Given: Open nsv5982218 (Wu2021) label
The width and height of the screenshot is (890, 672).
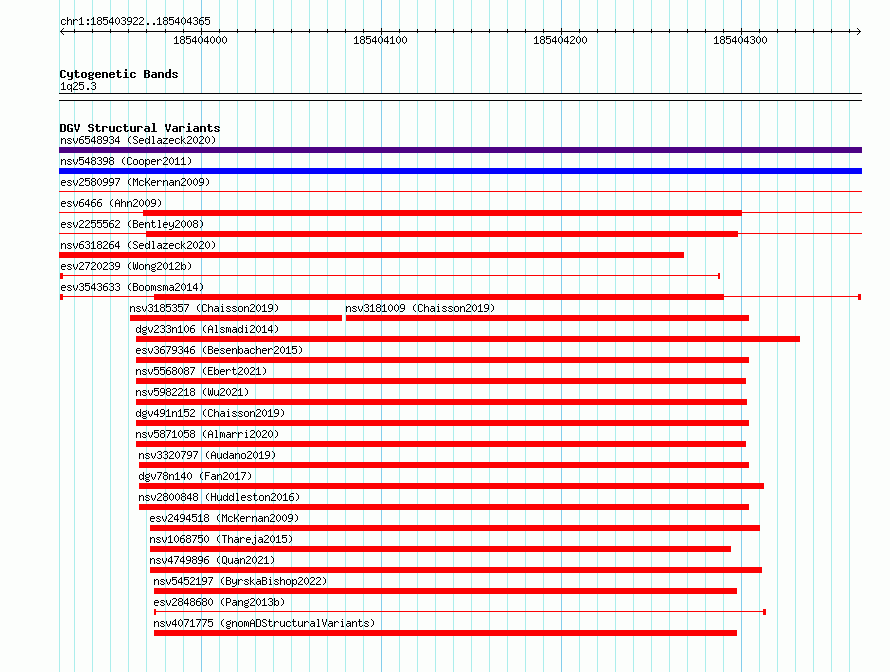Looking at the screenshot, I should tap(192, 392).
